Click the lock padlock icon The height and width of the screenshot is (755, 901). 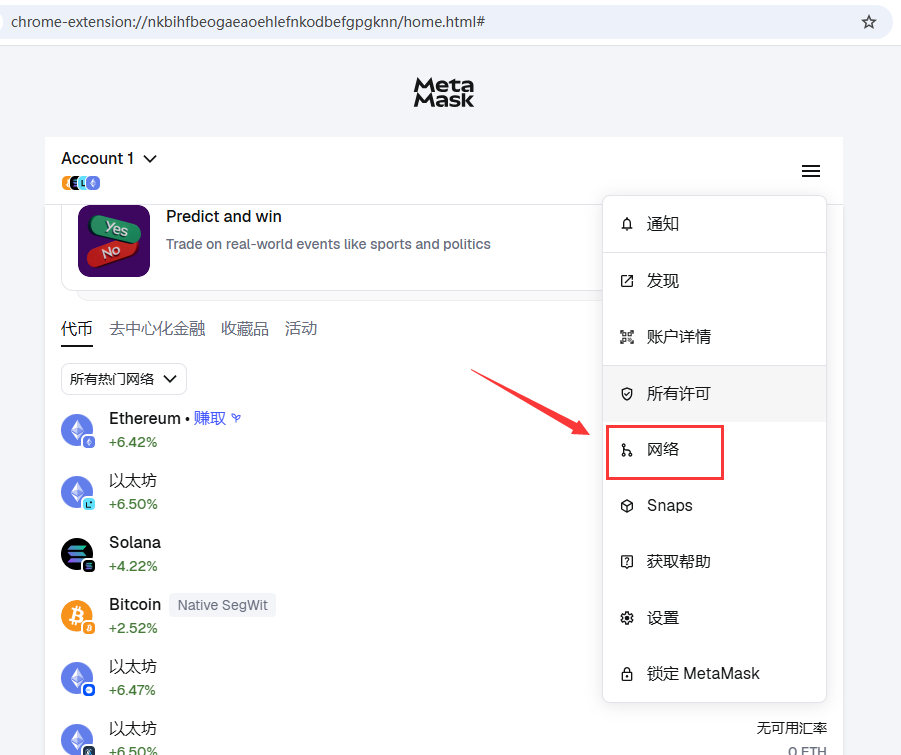coord(627,673)
